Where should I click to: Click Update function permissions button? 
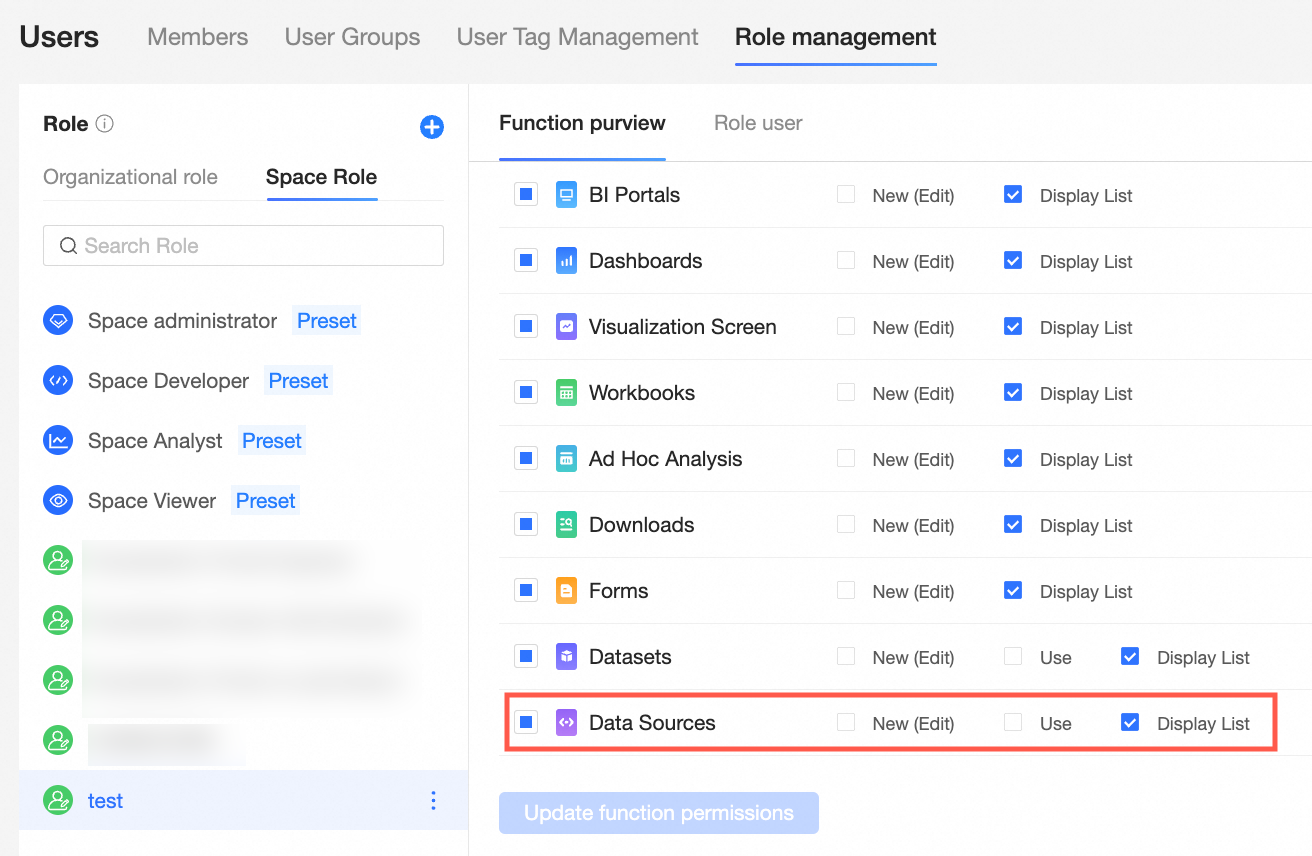(x=659, y=813)
